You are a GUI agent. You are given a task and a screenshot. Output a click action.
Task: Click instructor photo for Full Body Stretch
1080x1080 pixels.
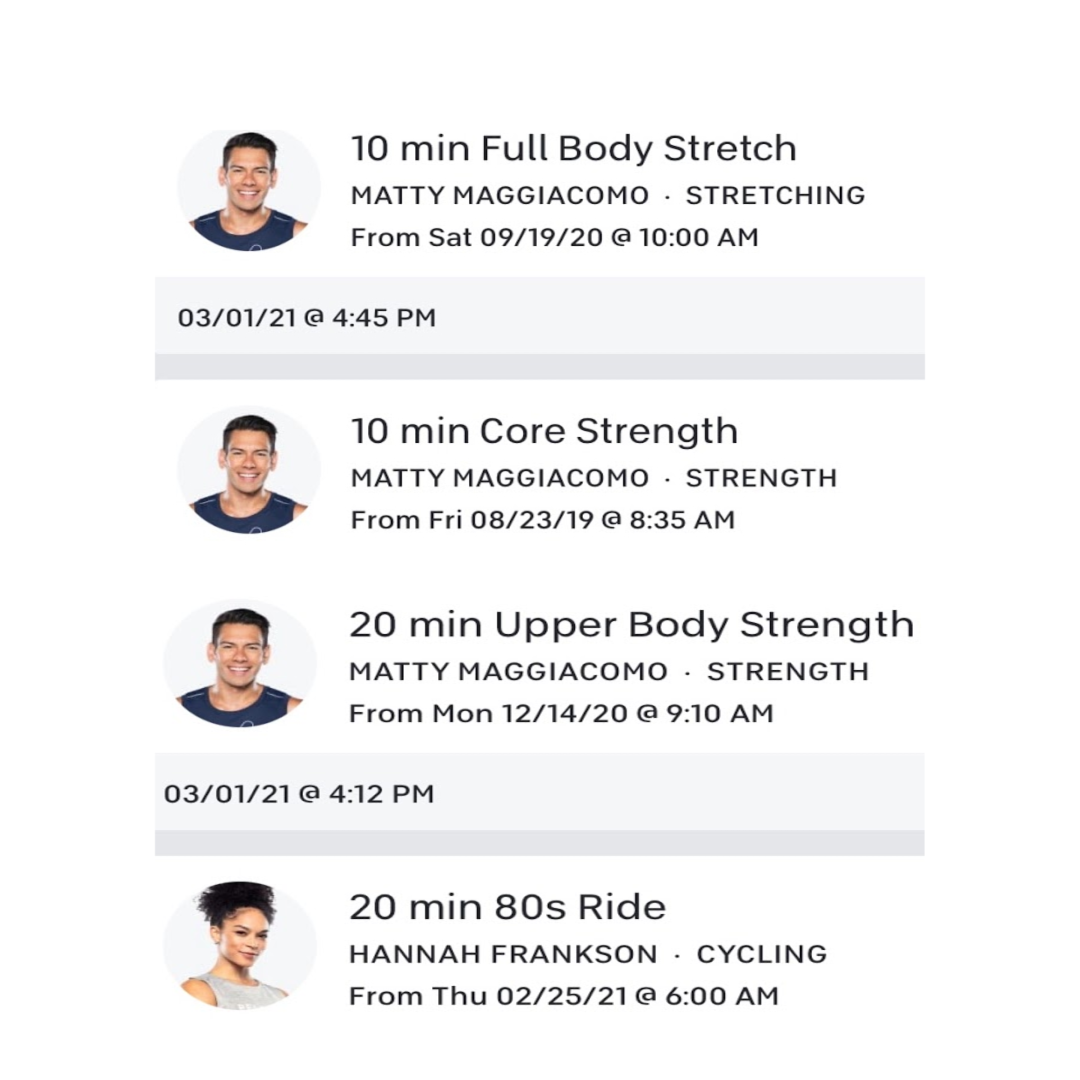[x=249, y=189]
